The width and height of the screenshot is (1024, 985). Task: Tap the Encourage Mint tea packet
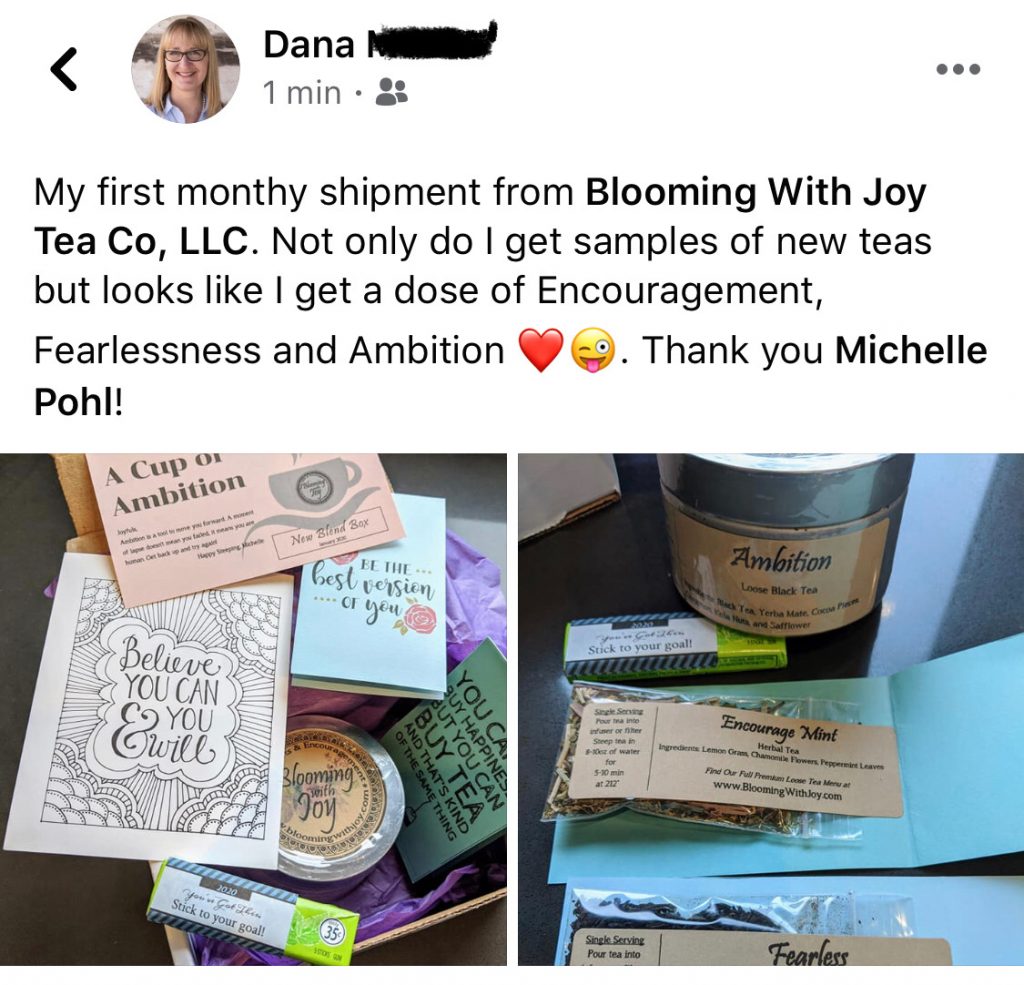(x=725, y=756)
